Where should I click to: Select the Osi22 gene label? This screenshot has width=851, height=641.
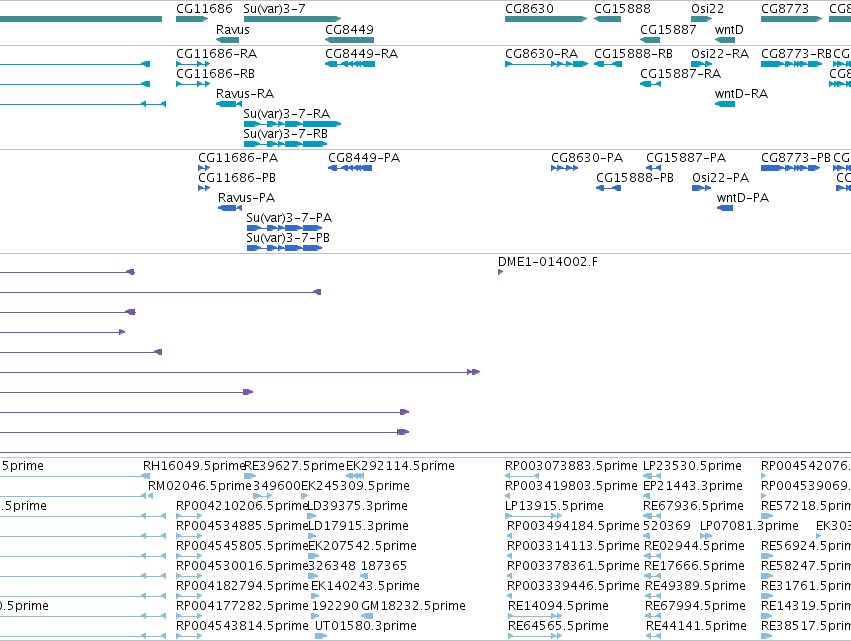tap(707, 9)
